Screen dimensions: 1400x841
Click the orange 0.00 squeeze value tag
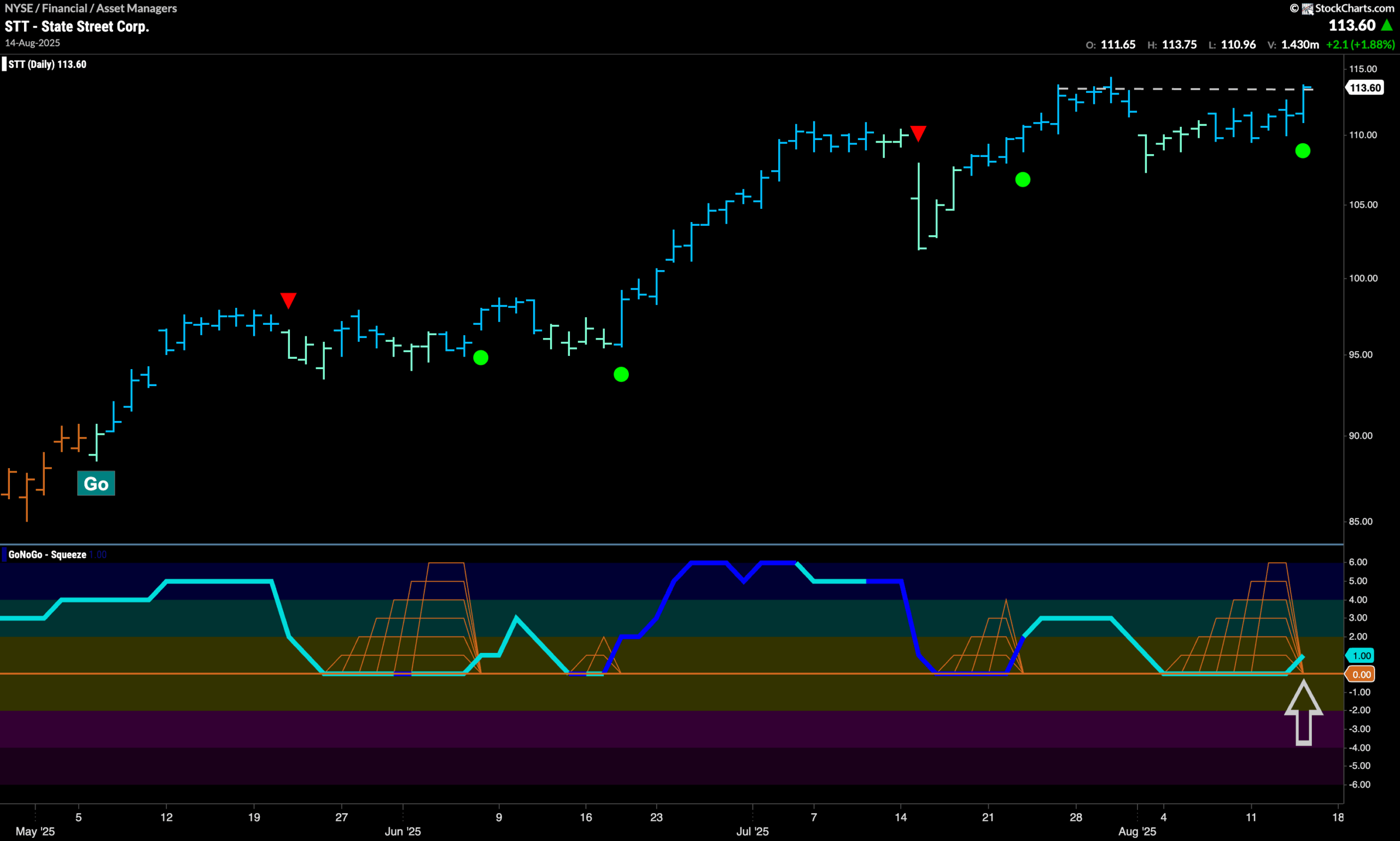tap(1361, 674)
